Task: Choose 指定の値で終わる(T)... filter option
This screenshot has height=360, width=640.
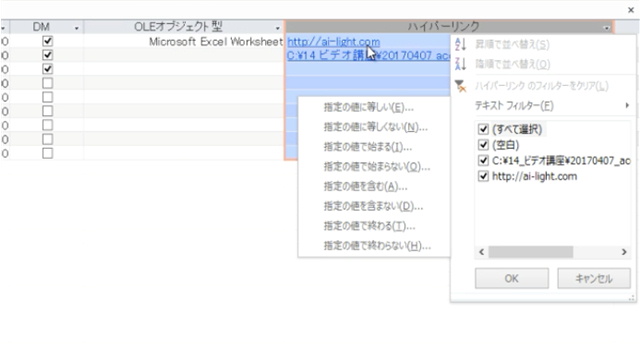Action: [x=369, y=226]
